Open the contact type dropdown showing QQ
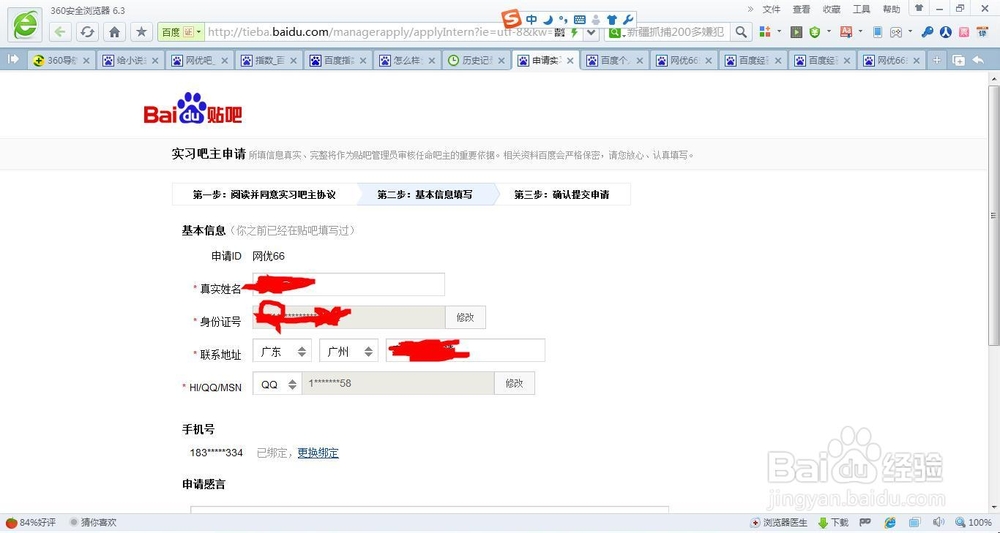This screenshot has height=533, width=1000. pyautogui.click(x=277, y=384)
